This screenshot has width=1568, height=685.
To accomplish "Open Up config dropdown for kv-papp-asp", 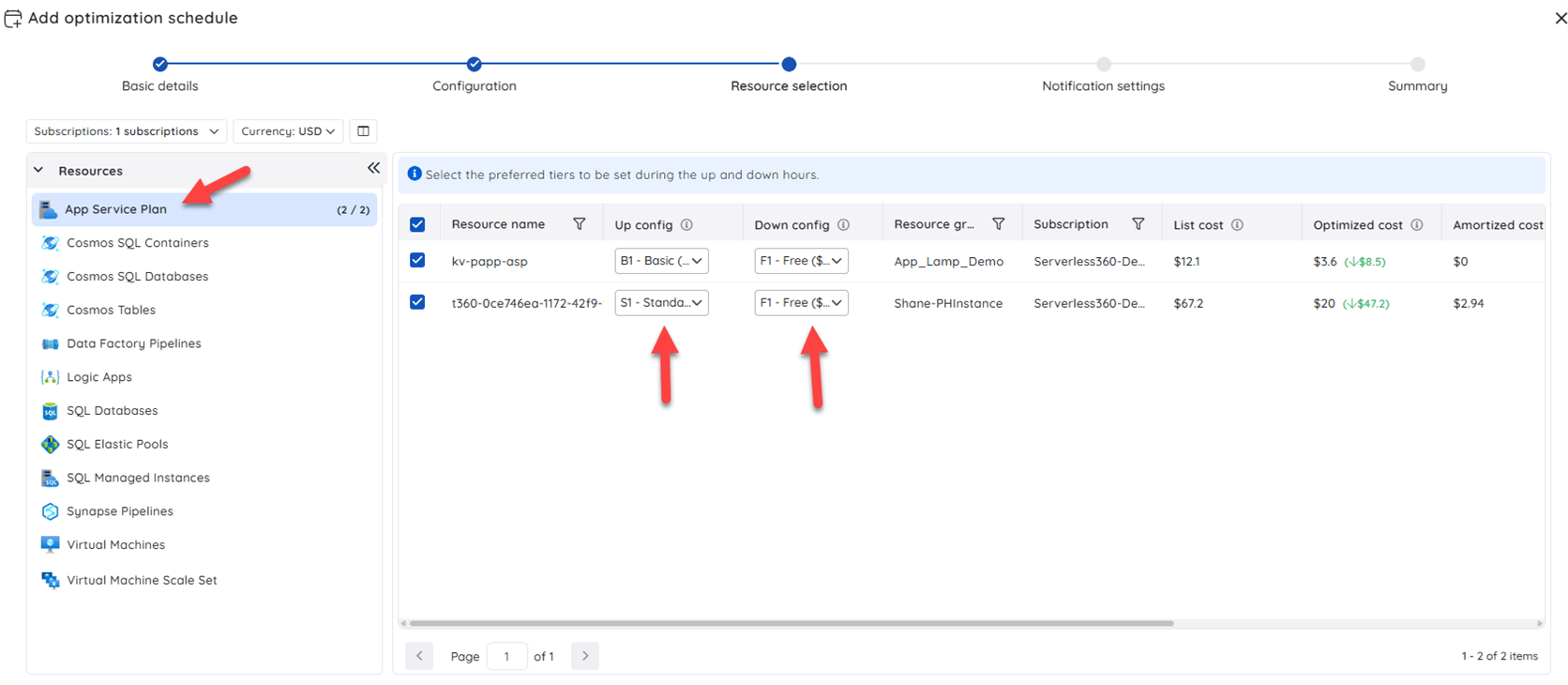I will (x=661, y=261).
